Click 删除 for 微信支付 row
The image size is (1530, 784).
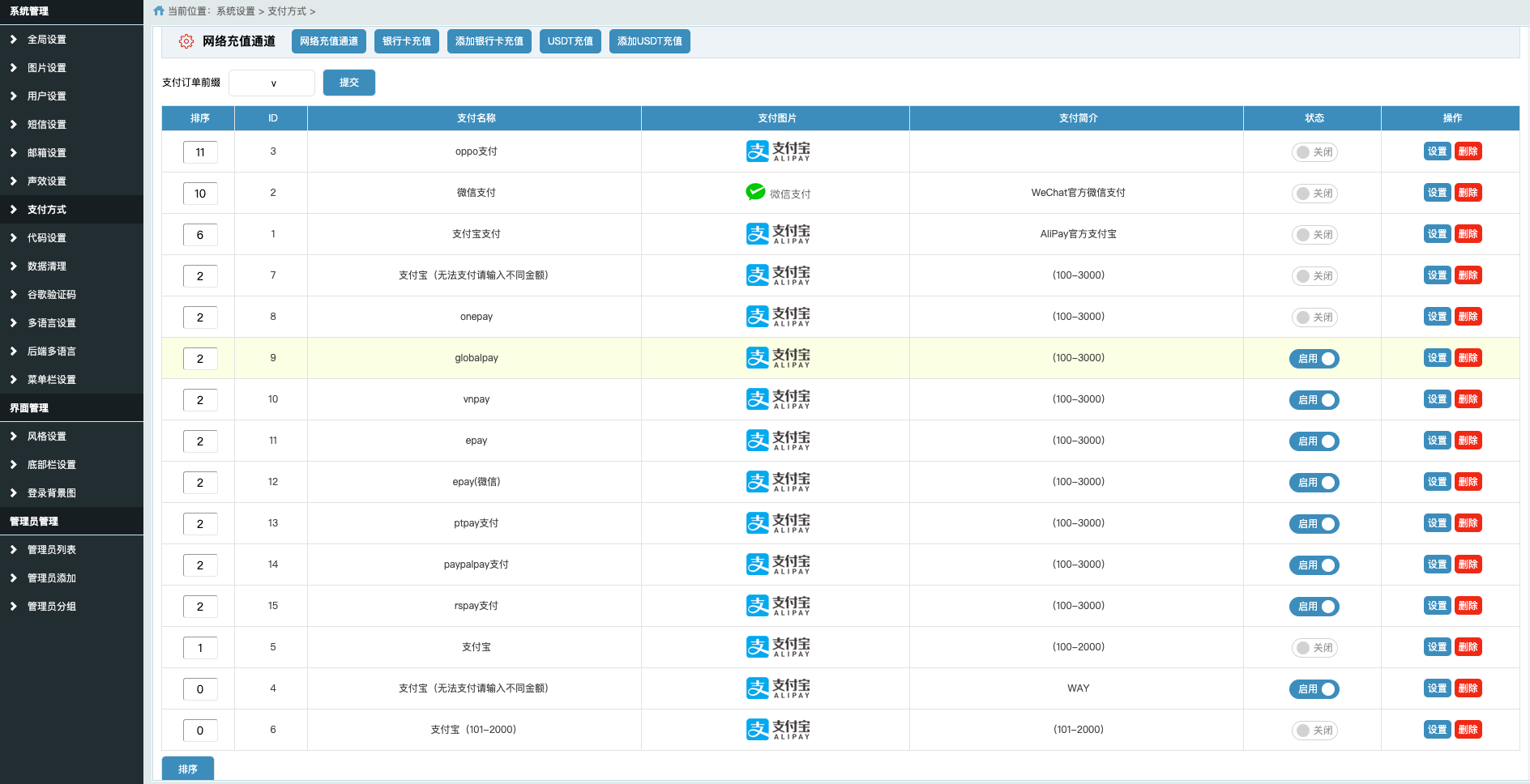click(x=1468, y=193)
